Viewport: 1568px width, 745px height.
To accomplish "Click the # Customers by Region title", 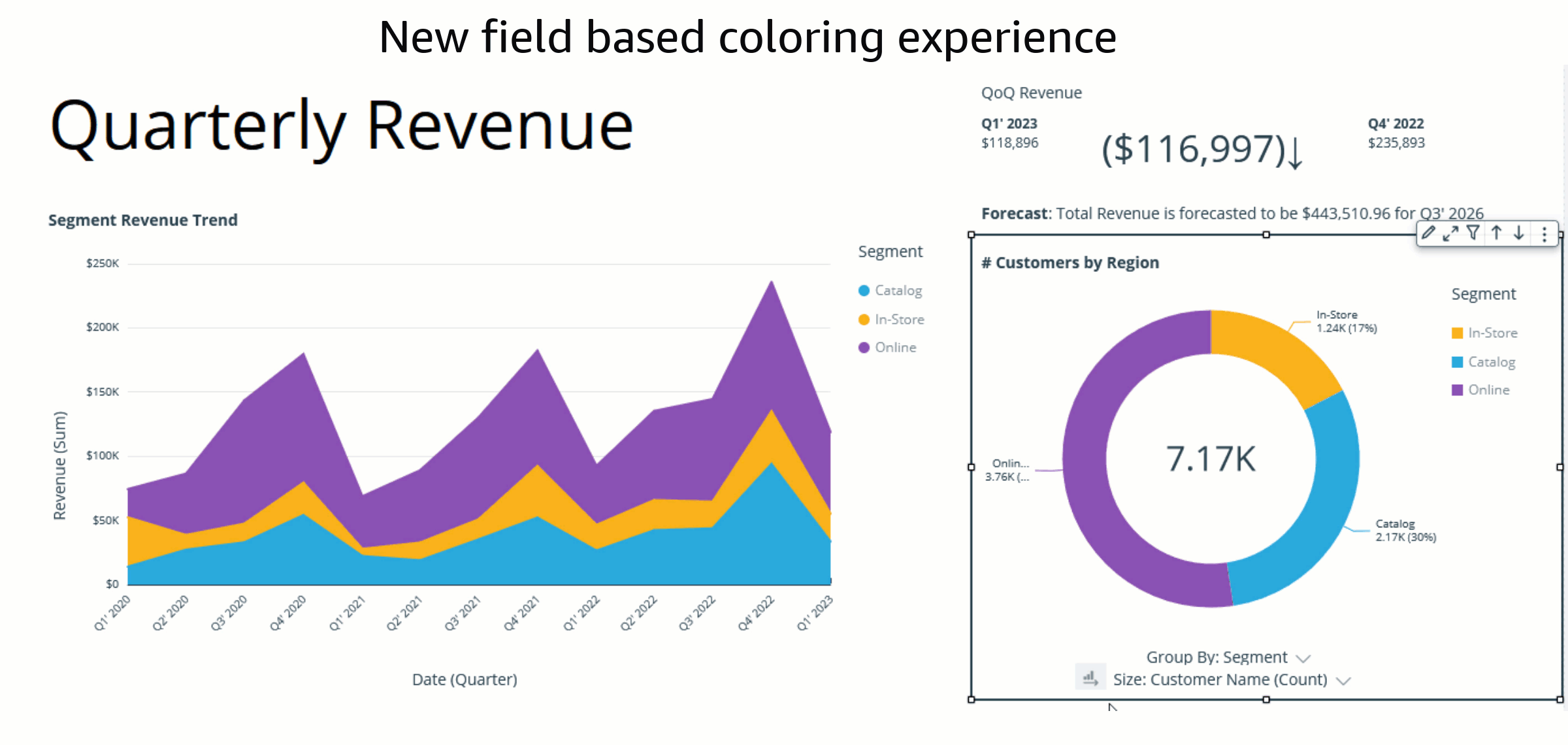I will [x=1070, y=263].
